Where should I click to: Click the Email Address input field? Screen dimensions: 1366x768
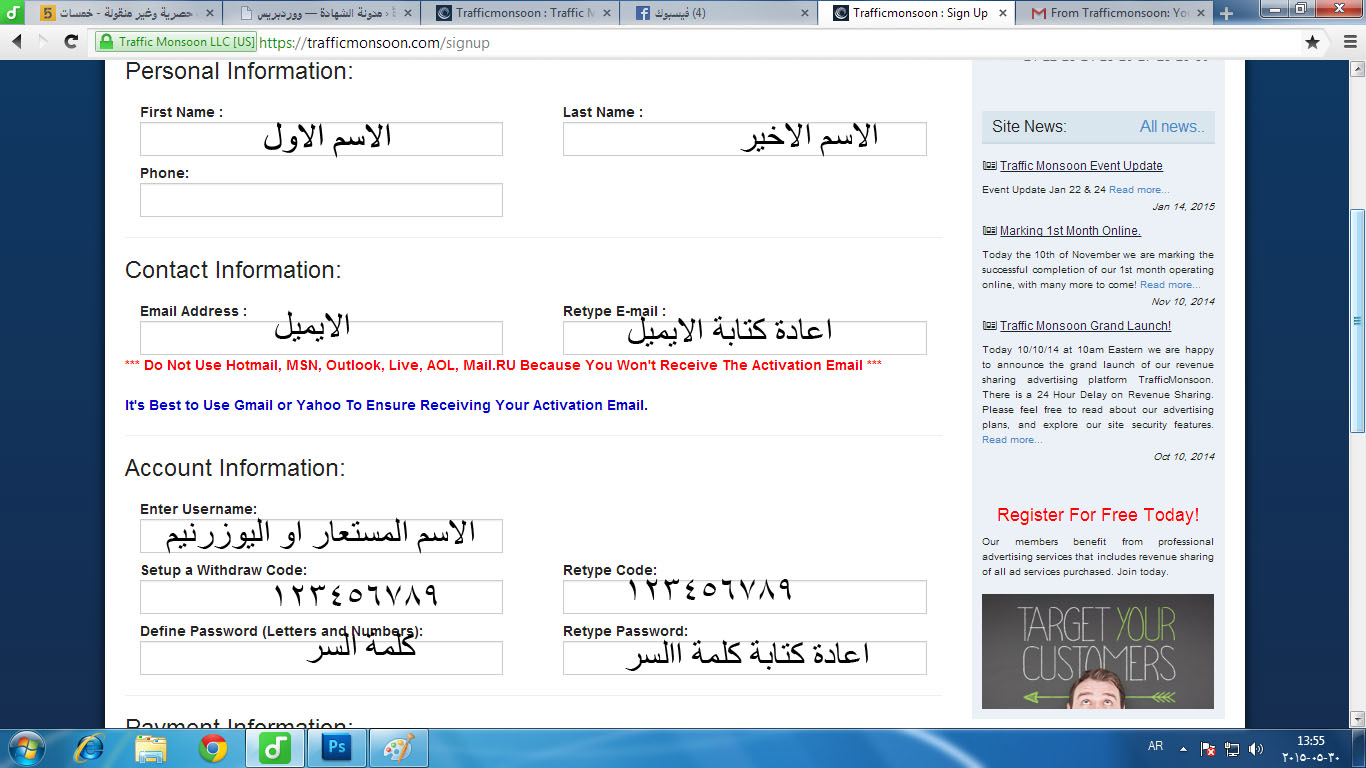click(321, 338)
